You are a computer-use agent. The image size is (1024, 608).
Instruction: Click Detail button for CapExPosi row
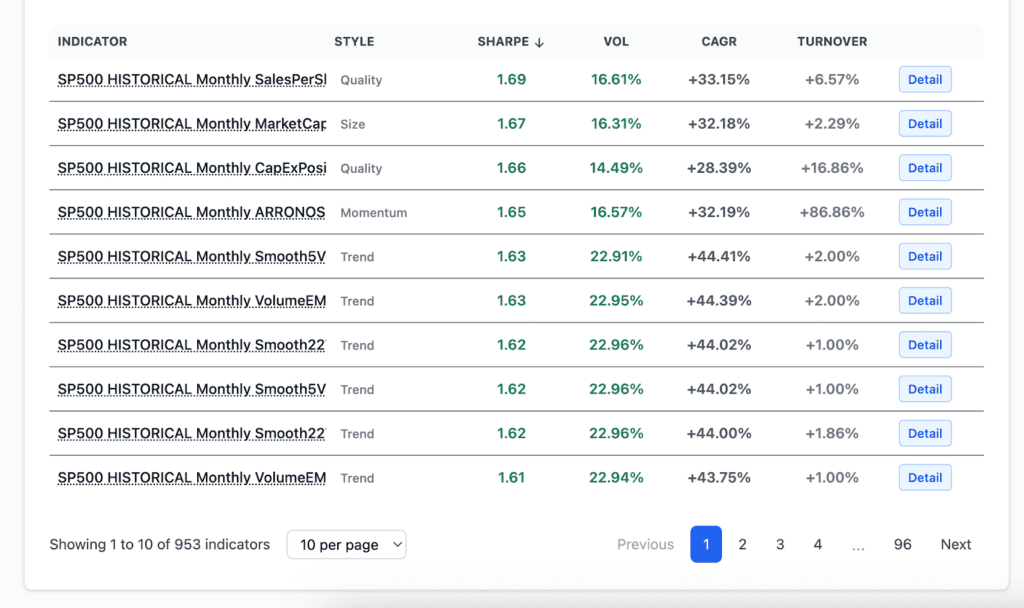coord(924,168)
